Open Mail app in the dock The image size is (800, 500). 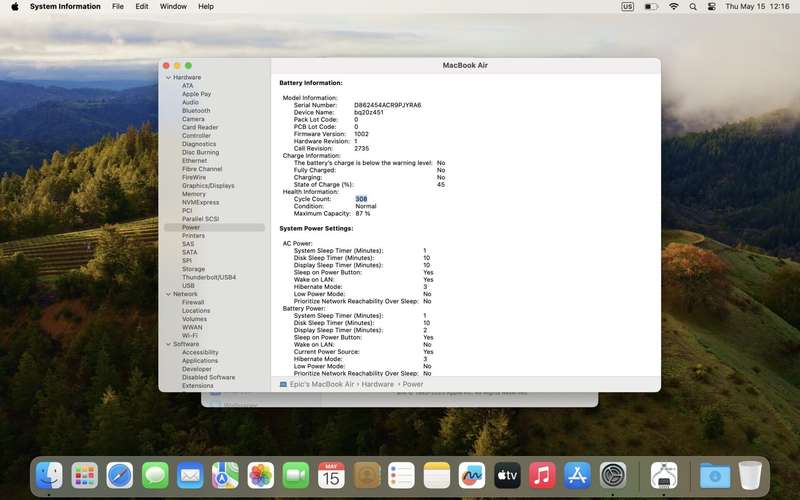(190, 476)
